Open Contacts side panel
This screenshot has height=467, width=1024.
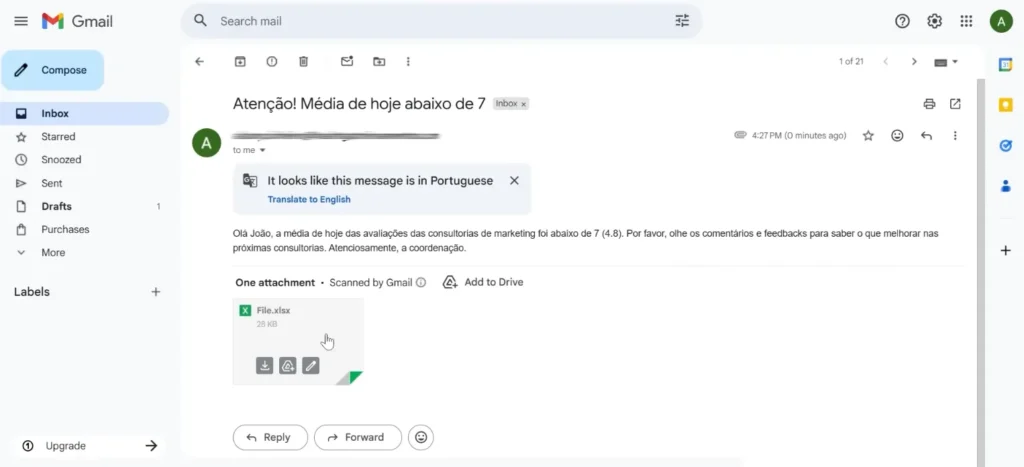tap(1006, 187)
